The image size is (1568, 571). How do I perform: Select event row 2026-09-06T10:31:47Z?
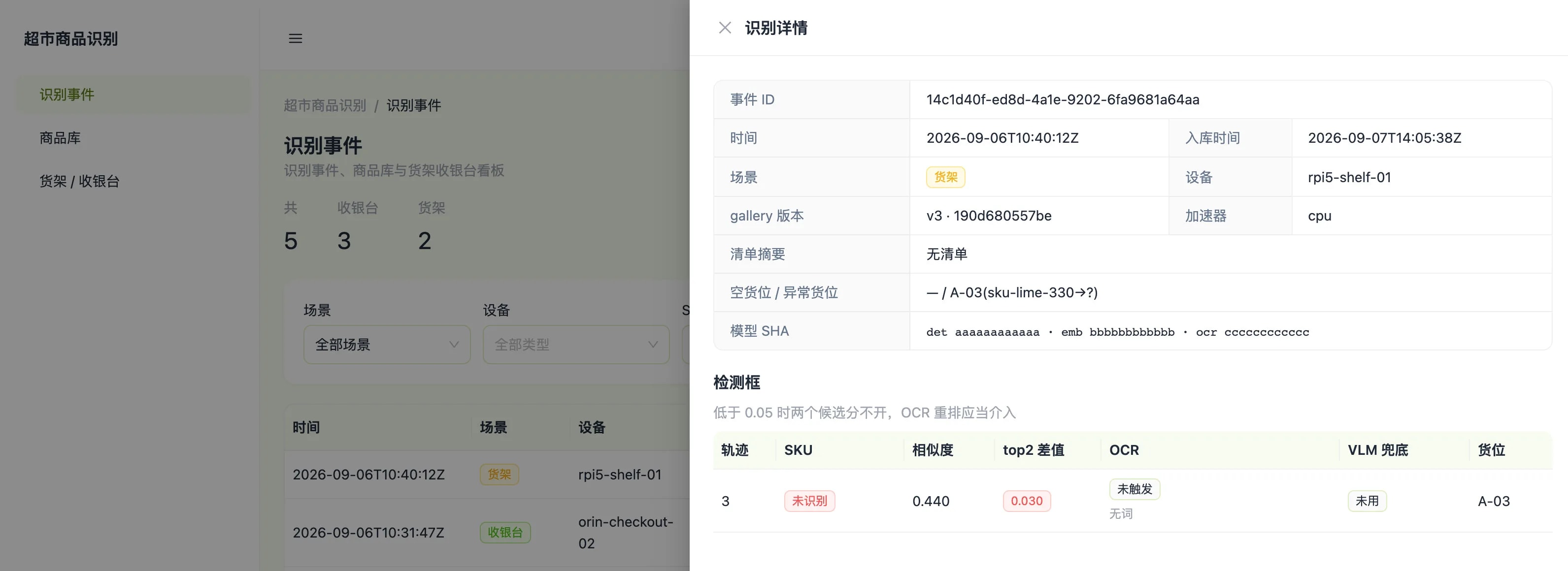[x=487, y=533]
